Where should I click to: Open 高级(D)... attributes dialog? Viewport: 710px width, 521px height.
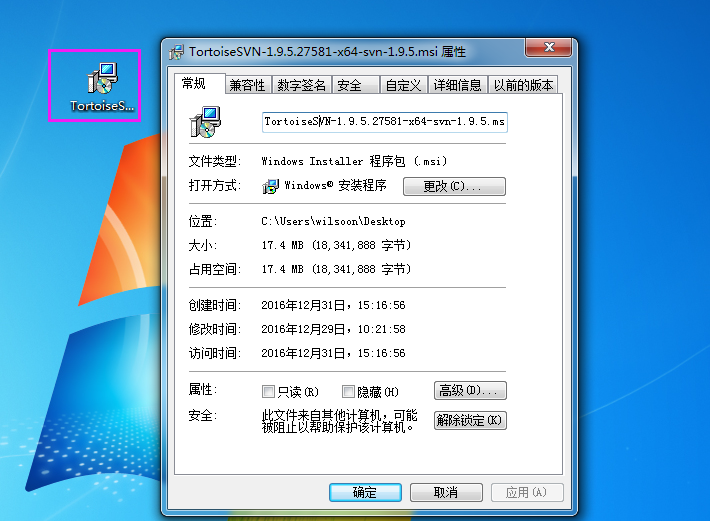(470, 391)
